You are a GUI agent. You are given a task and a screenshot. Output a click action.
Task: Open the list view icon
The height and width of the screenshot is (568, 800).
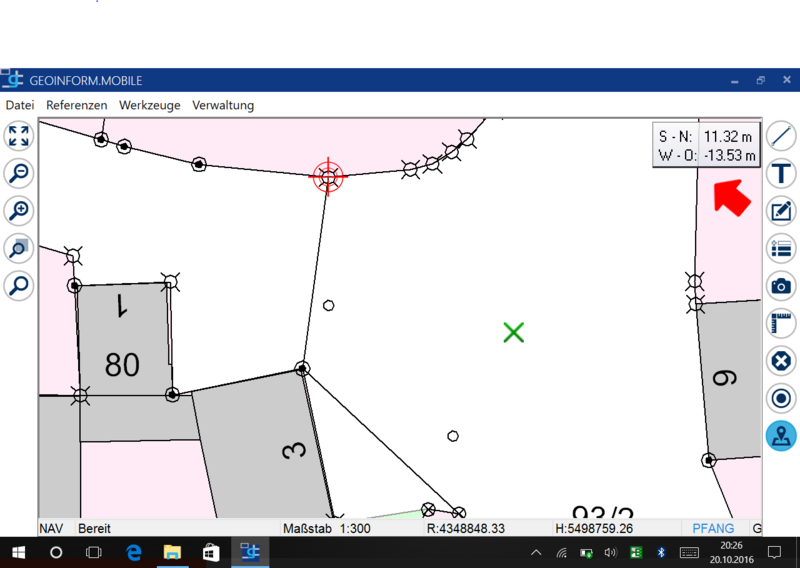pyautogui.click(x=781, y=249)
